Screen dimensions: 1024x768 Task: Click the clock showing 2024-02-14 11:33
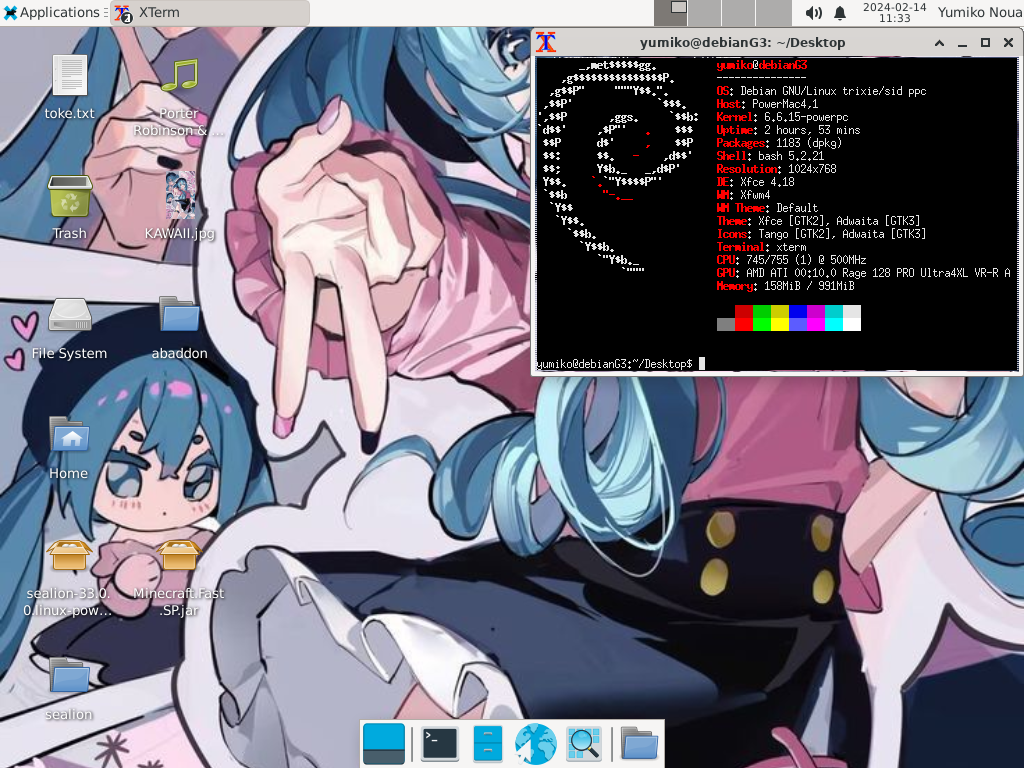(x=895, y=12)
